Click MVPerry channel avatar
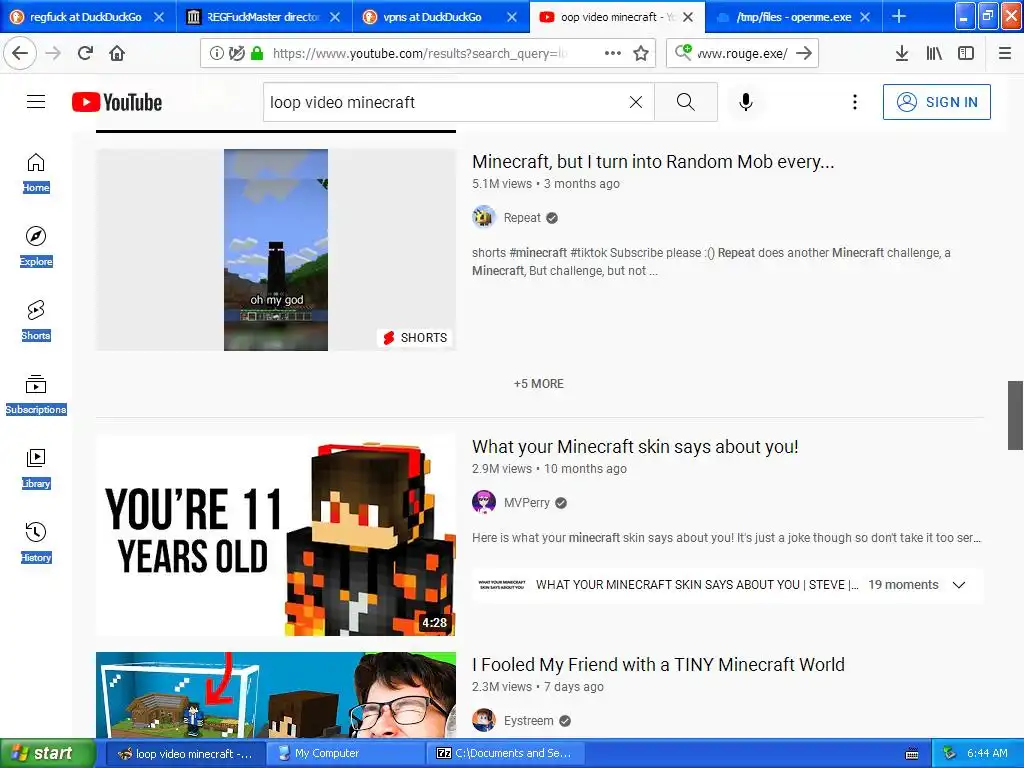Viewport: 1024px width, 768px height. click(484, 503)
